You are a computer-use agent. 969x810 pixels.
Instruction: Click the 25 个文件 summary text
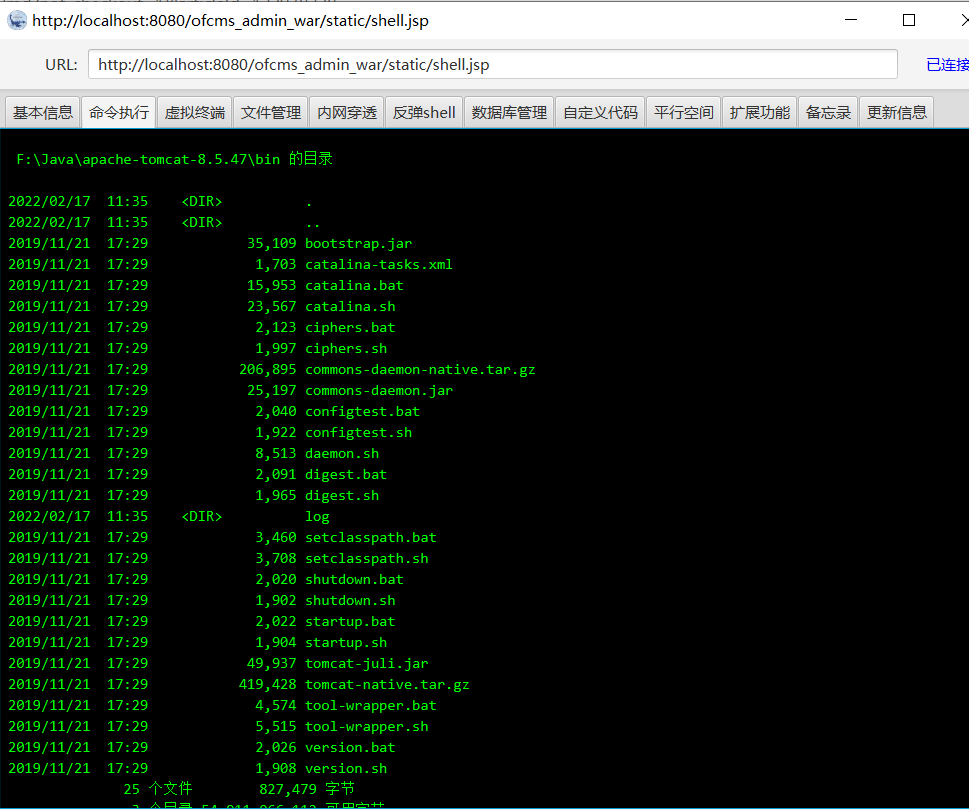pyautogui.click(x=158, y=789)
